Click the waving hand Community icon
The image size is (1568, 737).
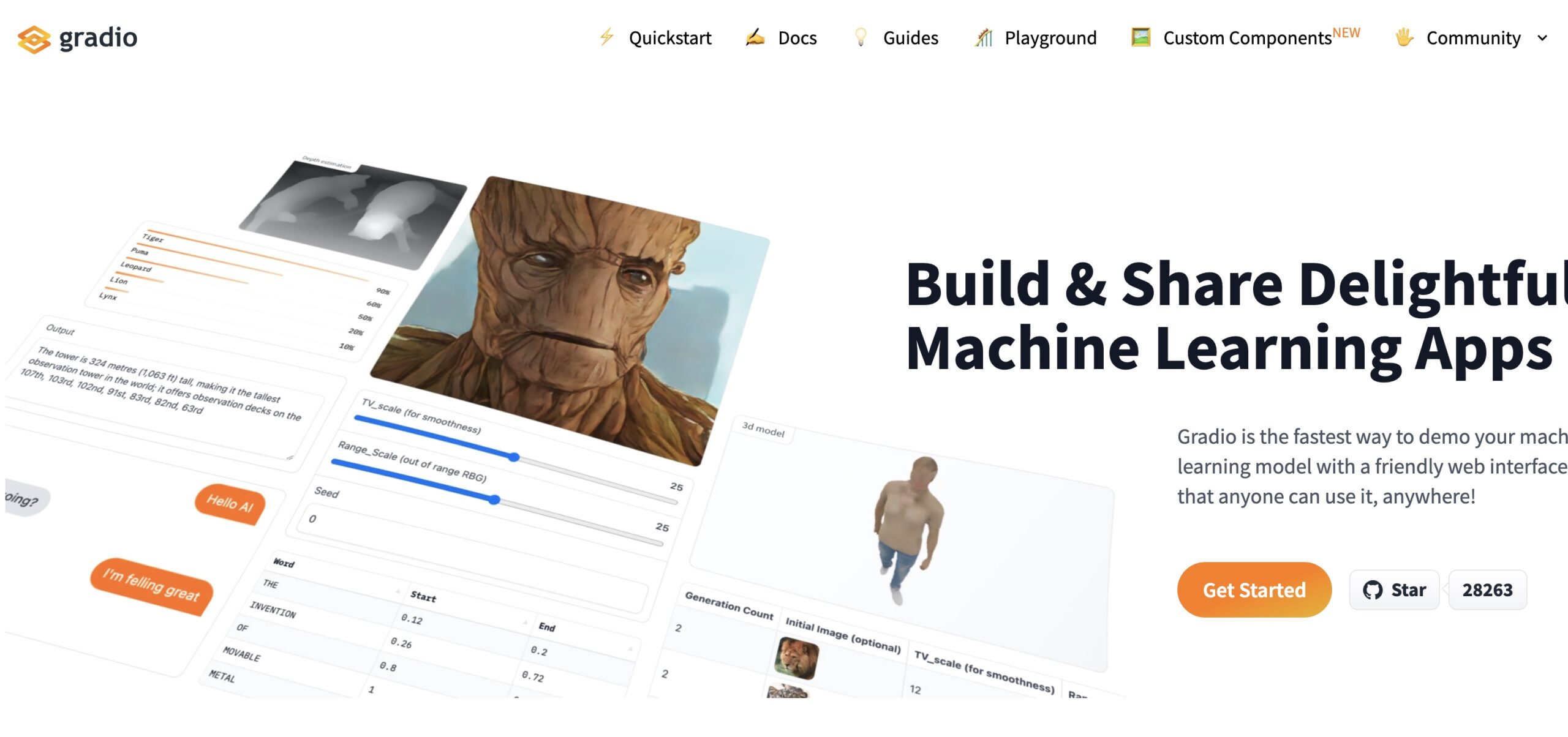(x=1404, y=37)
